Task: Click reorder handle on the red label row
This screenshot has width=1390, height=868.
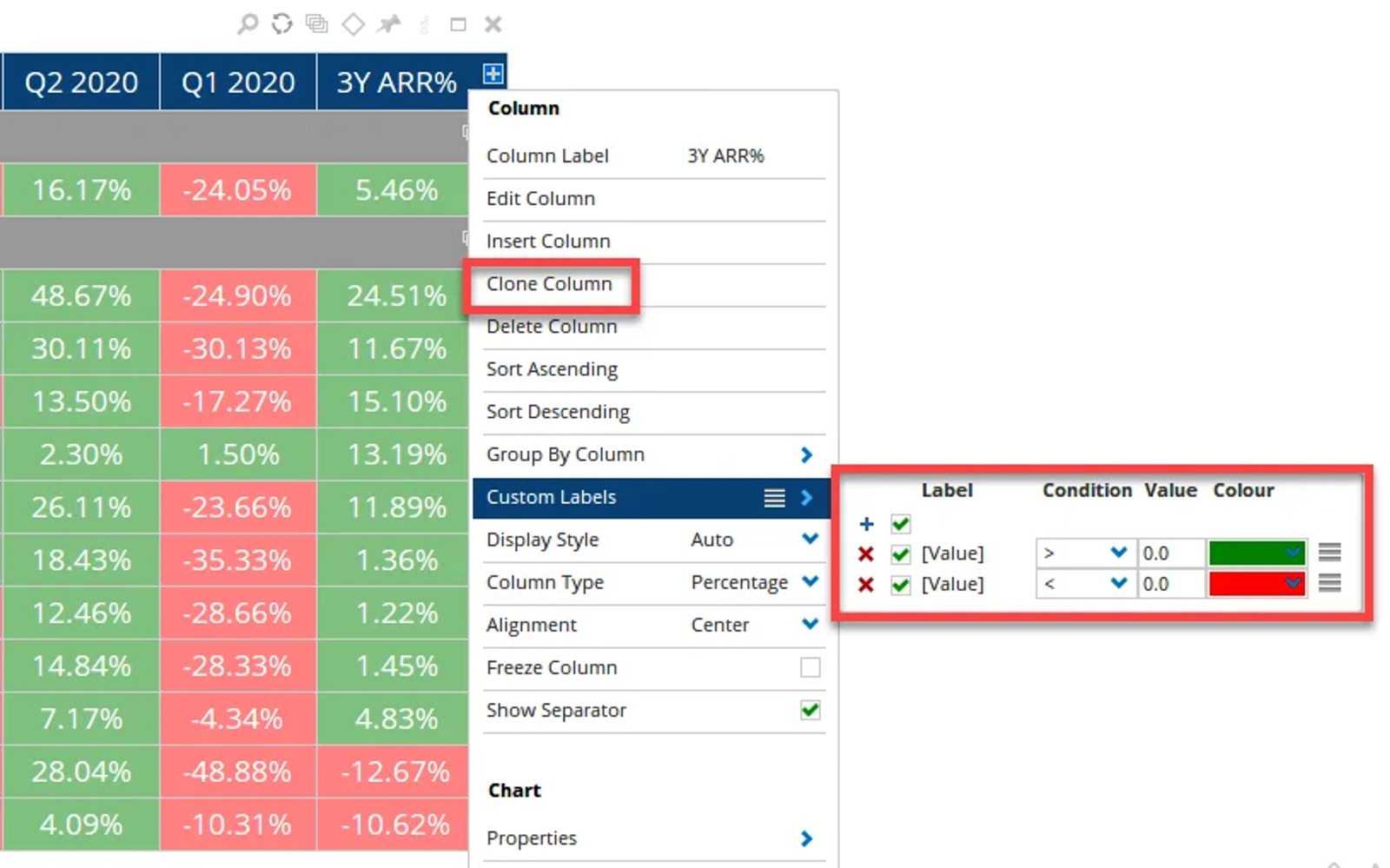Action: [x=1329, y=582]
